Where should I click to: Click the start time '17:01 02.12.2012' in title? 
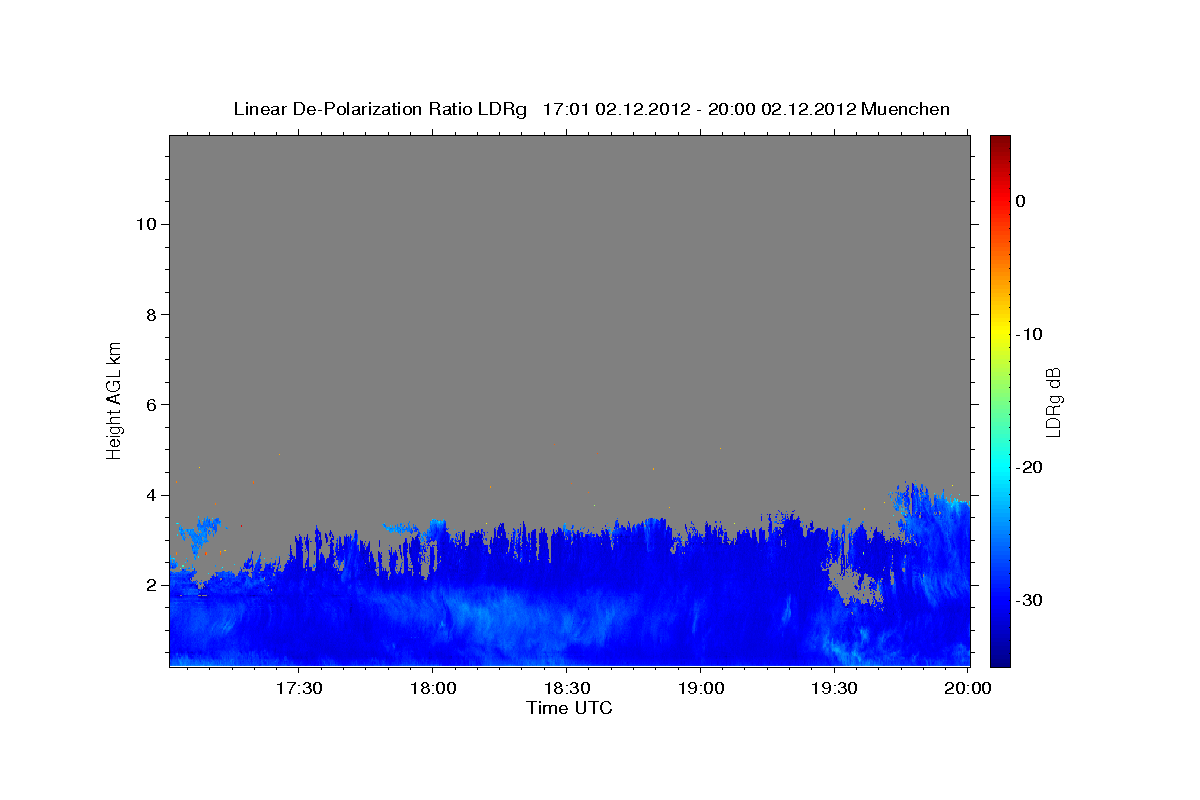(x=616, y=109)
